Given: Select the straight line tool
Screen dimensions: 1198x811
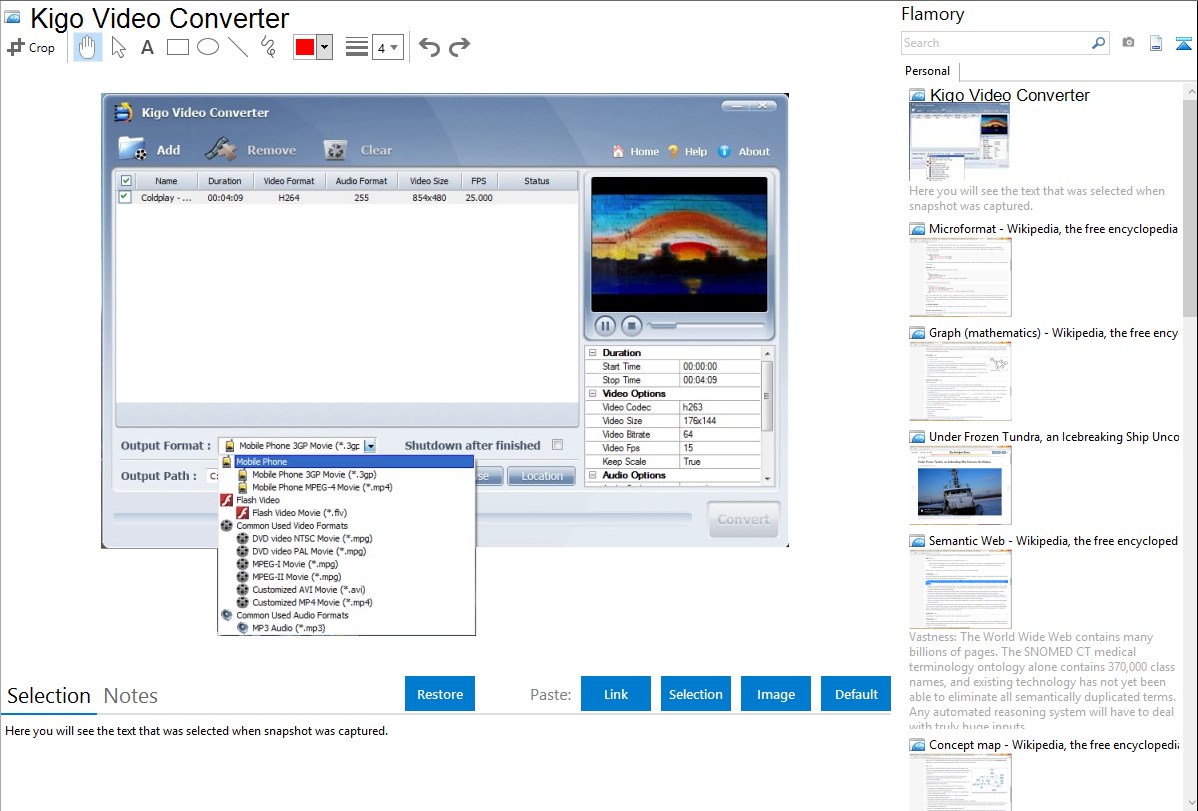Looking at the screenshot, I should 238,47.
